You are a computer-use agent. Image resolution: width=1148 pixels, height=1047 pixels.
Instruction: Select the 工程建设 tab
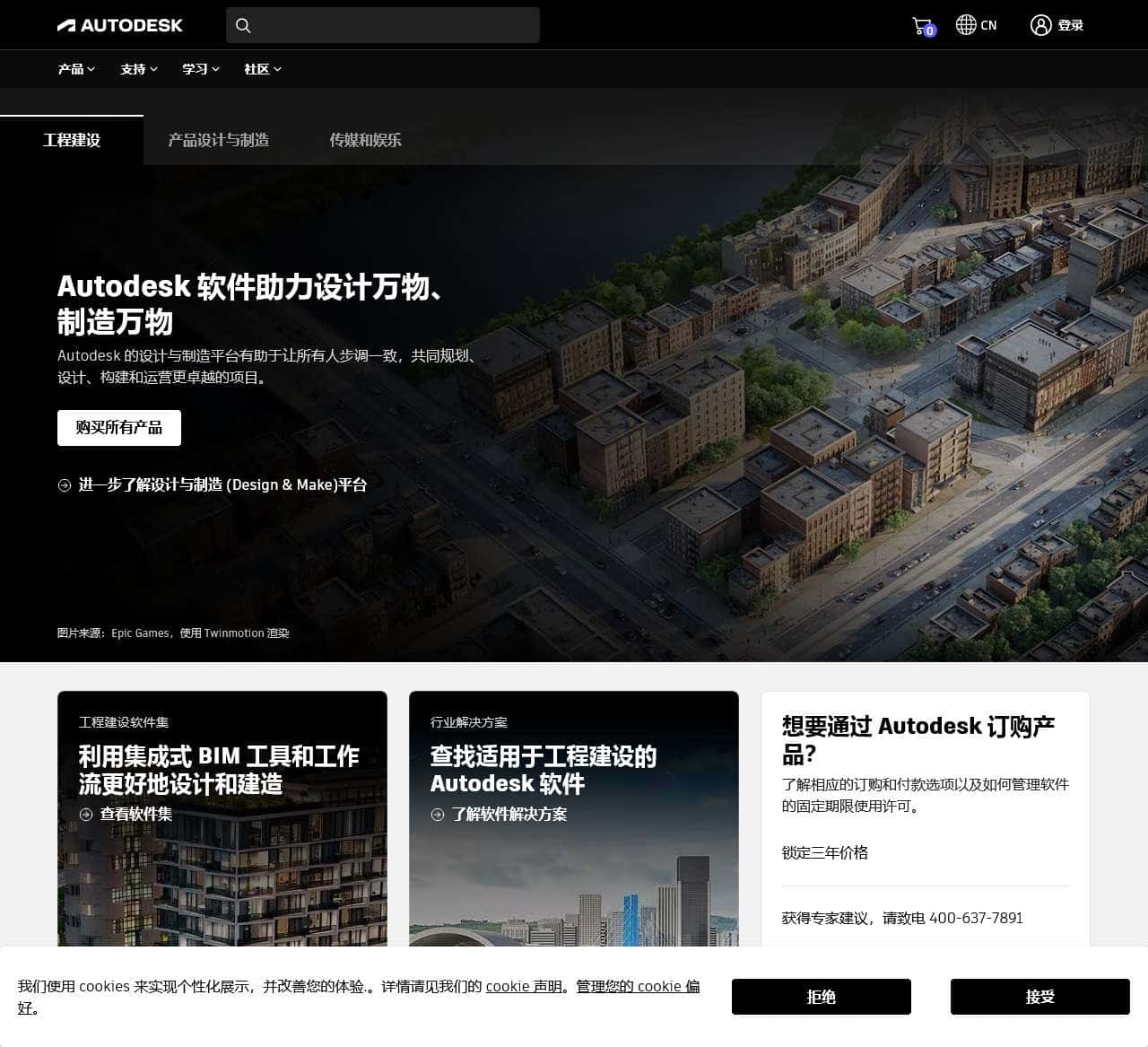(72, 140)
